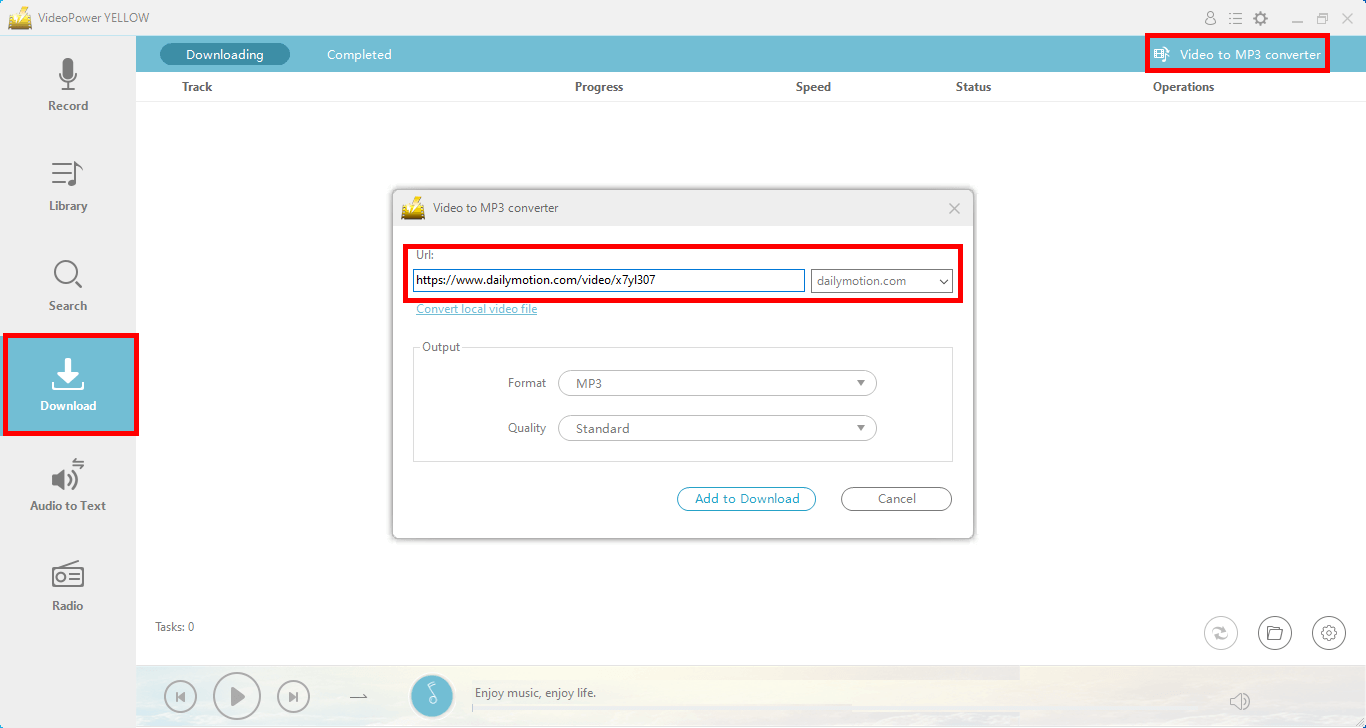Play the current track
1366x728 pixels.
[x=237, y=696]
